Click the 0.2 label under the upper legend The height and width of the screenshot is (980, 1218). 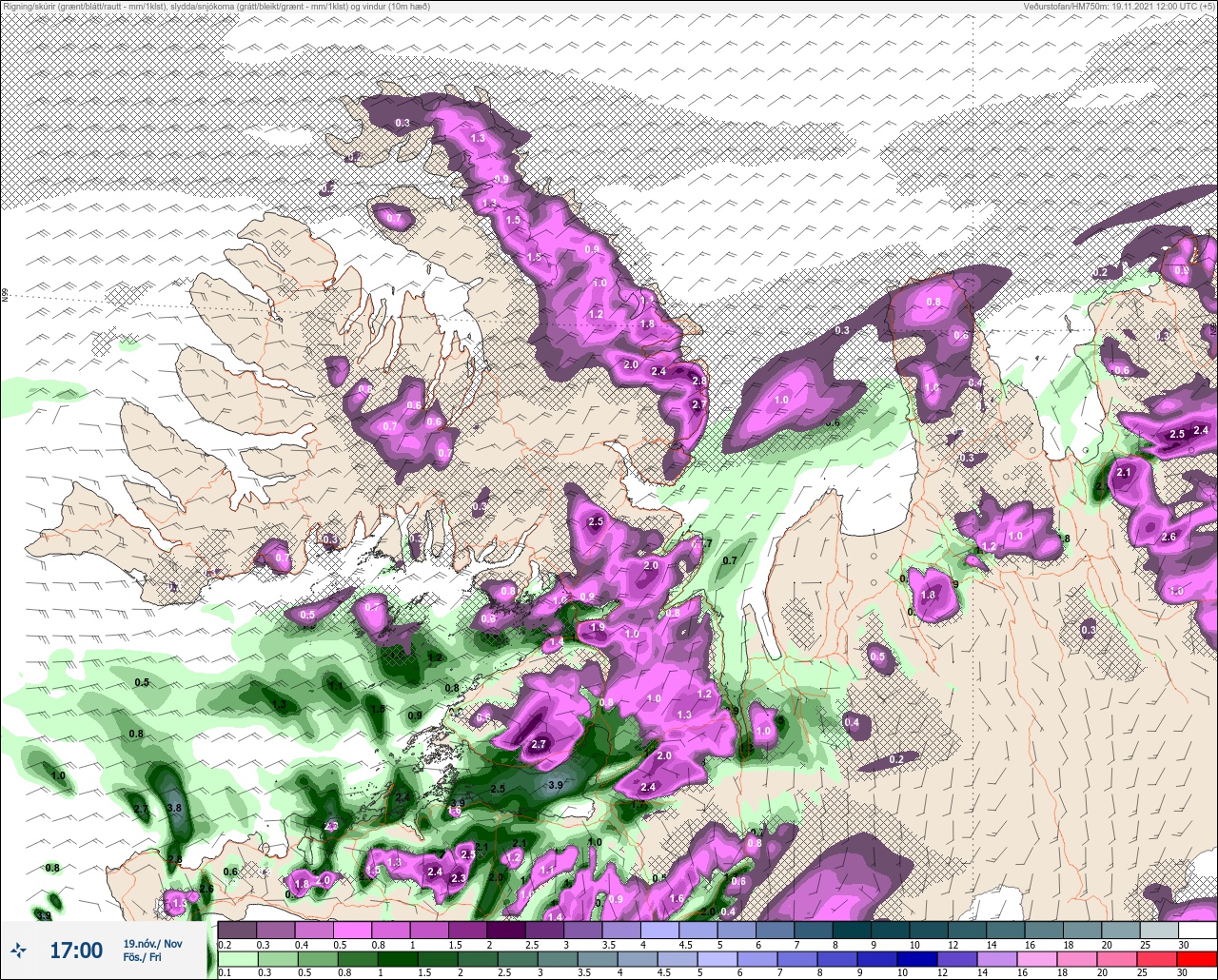tap(225, 945)
